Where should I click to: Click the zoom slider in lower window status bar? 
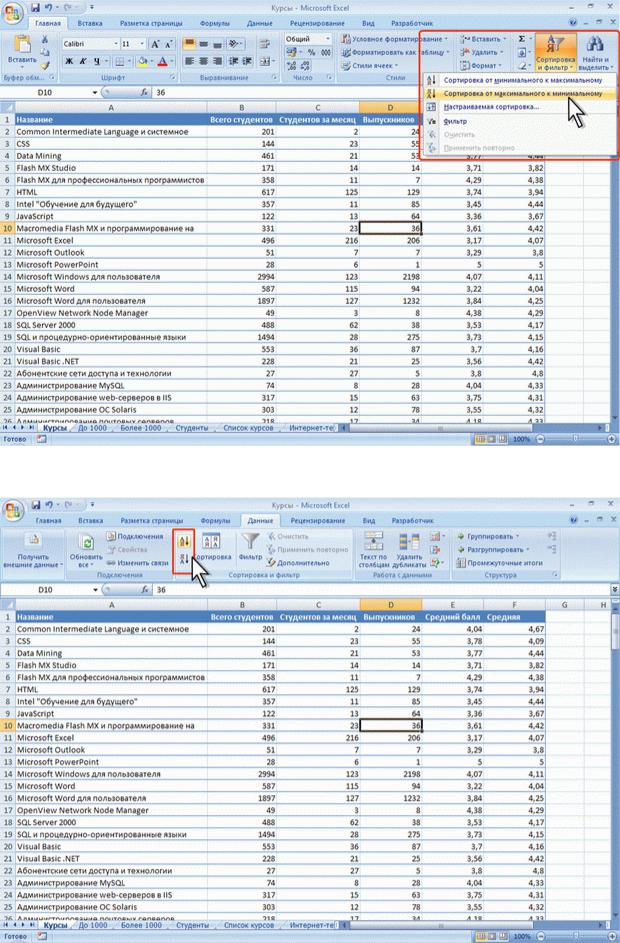tap(575, 936)
